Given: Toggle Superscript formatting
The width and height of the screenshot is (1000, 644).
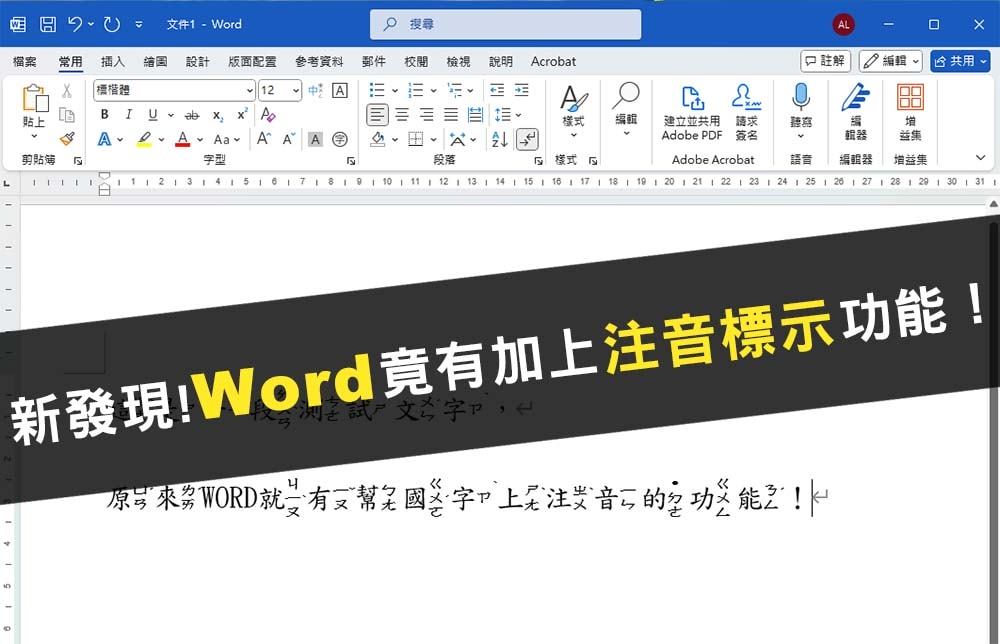Looking at the screenshot, I should (242, 115).
